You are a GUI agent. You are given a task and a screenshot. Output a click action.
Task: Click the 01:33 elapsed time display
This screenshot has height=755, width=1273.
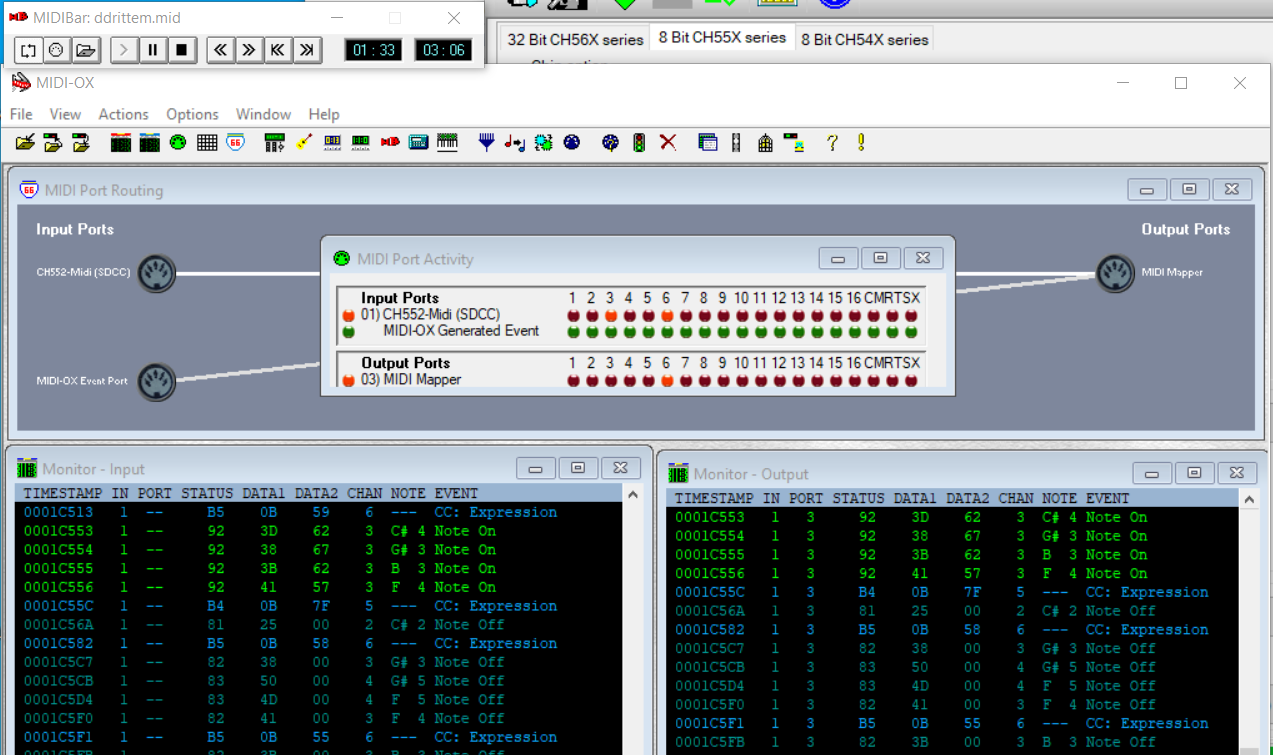click(373, 50)
